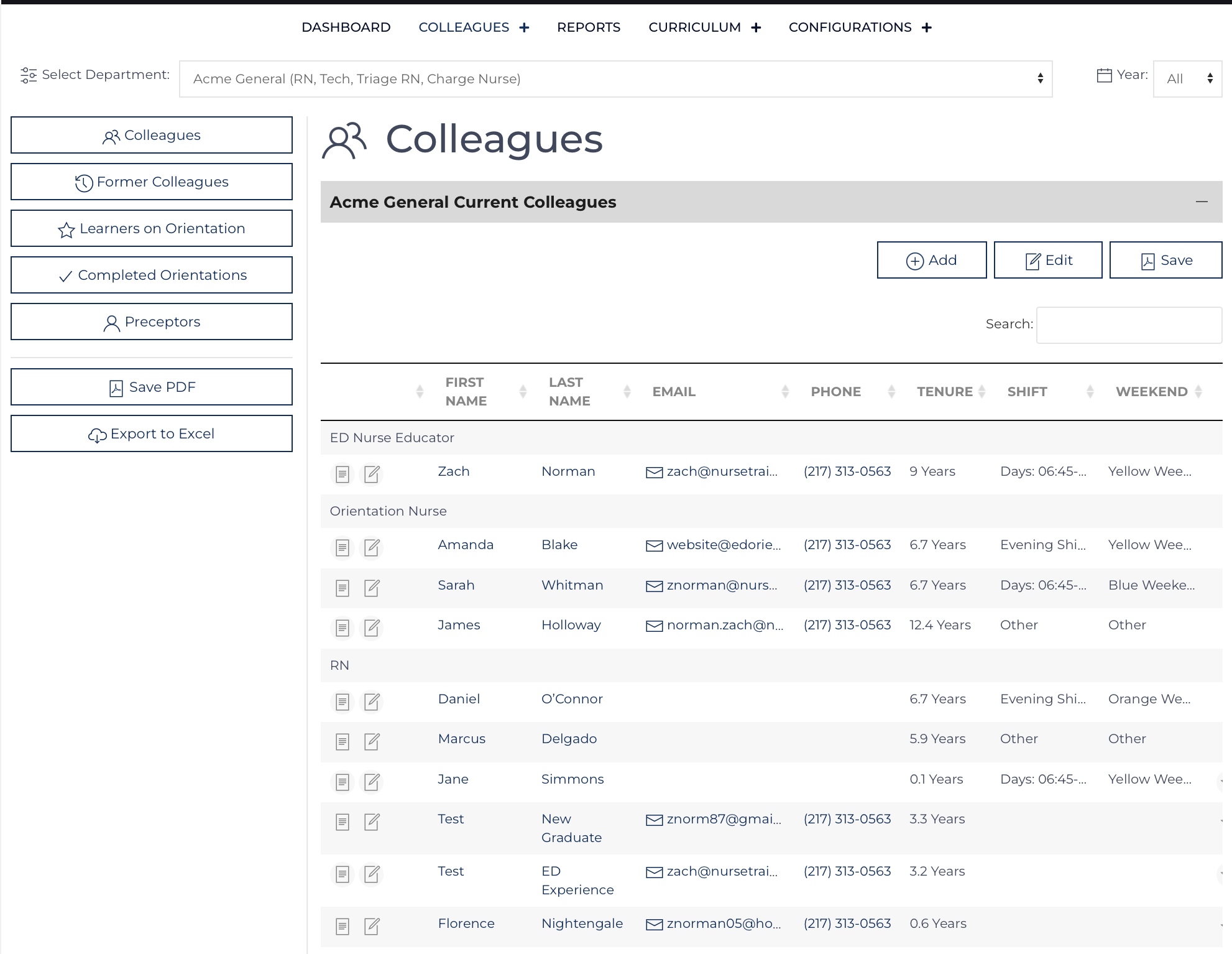Image resolution: width=1232 pixels, height=954 pixels.
Task: Open Learners on Orientation in sidebar
Action: point(152,228)
